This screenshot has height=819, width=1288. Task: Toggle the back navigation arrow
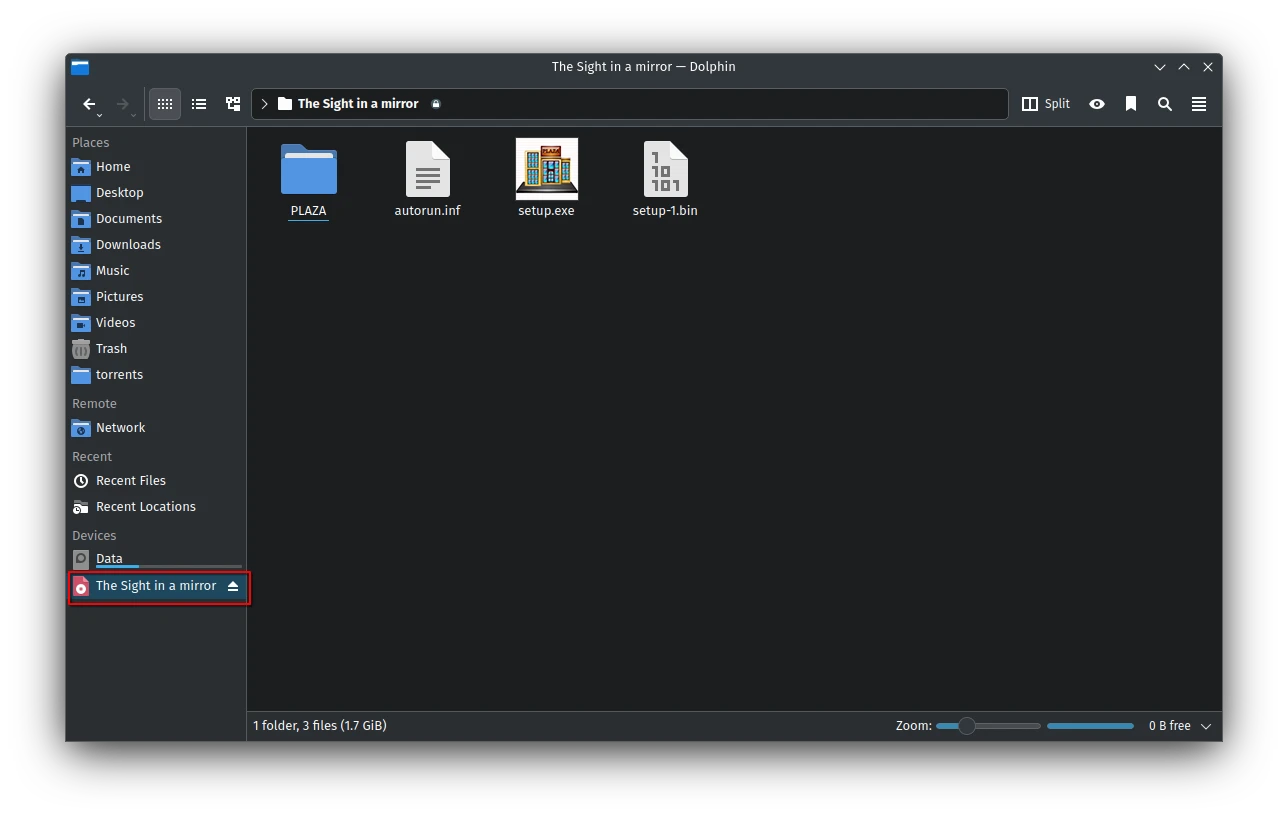(89, 103)
